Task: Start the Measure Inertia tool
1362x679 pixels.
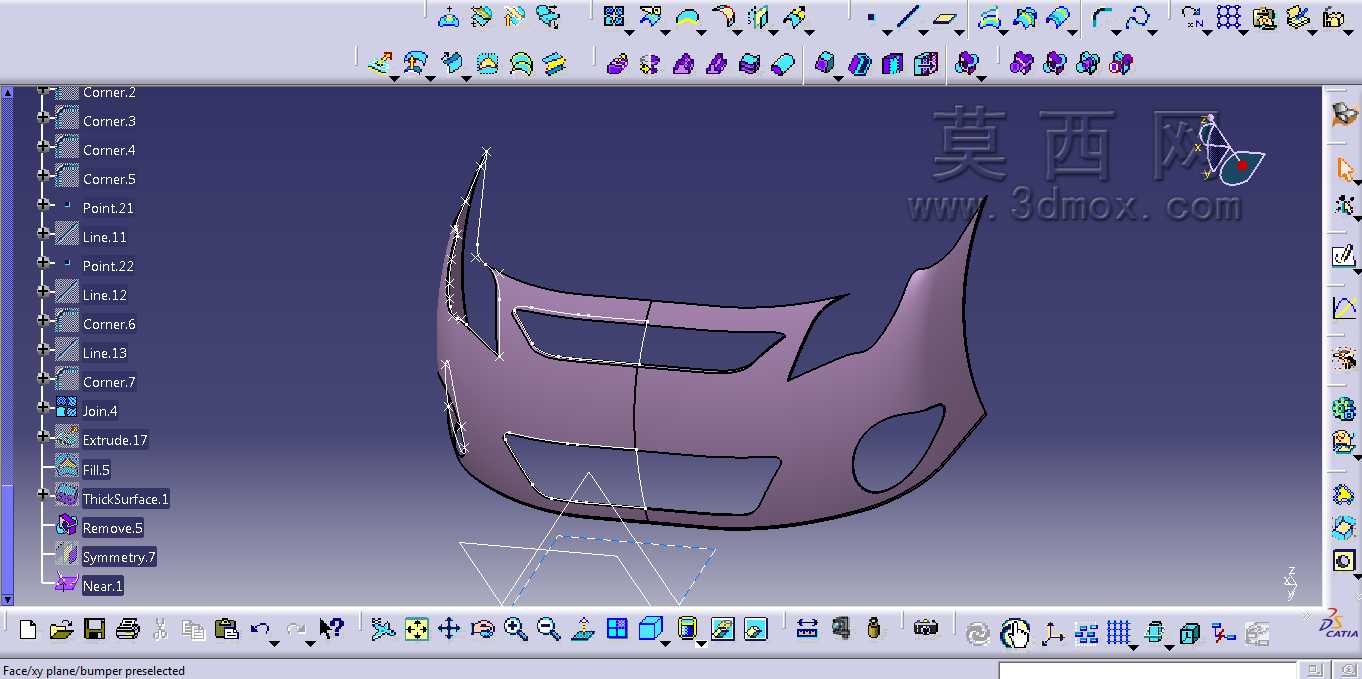Action: click(874, 629)
